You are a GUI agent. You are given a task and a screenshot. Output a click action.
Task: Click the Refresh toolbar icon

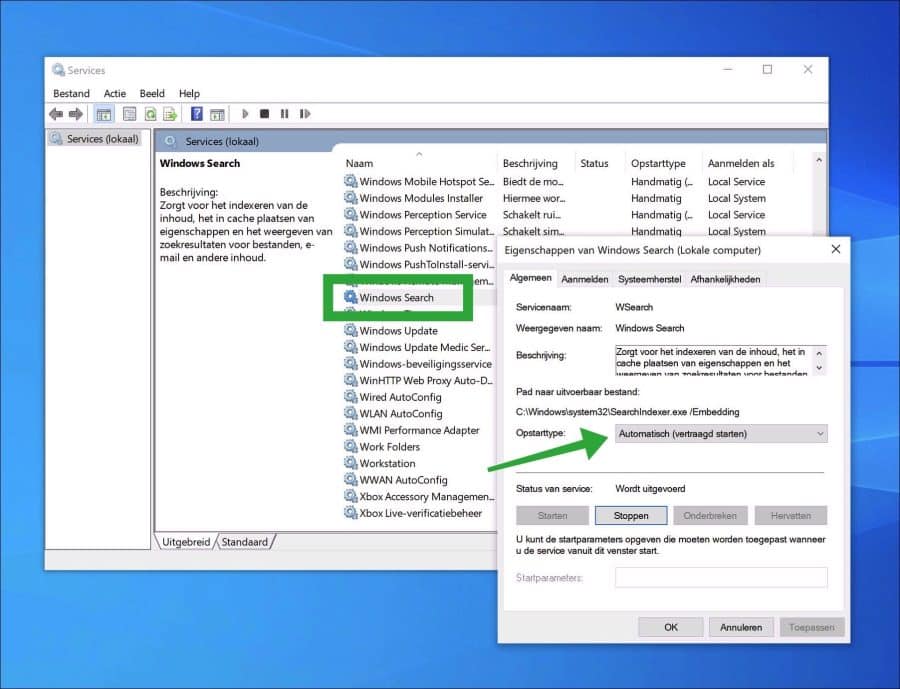(x=150, y=114)
